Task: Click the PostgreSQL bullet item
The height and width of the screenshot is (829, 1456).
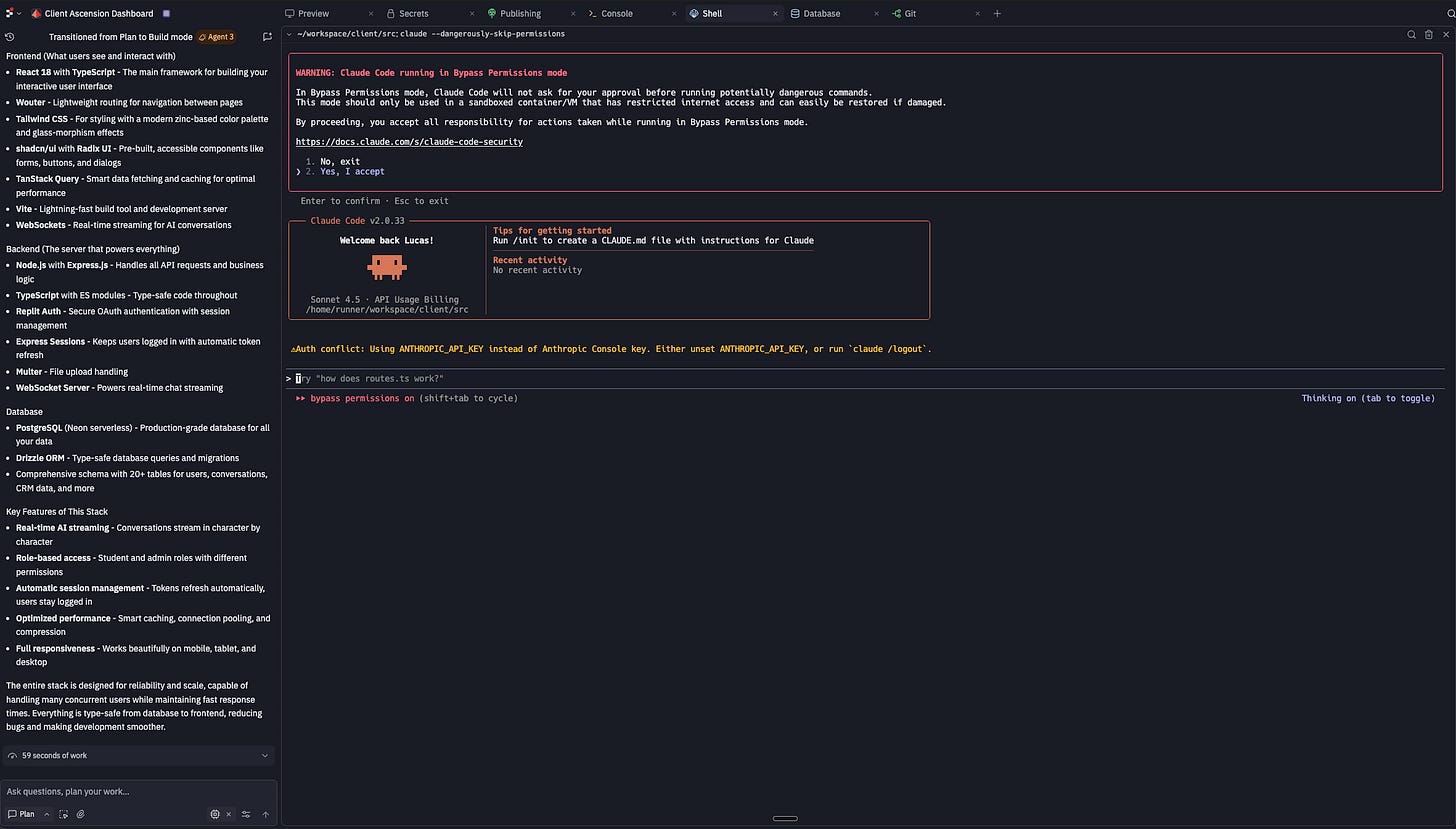Action: tap(142, 434)
